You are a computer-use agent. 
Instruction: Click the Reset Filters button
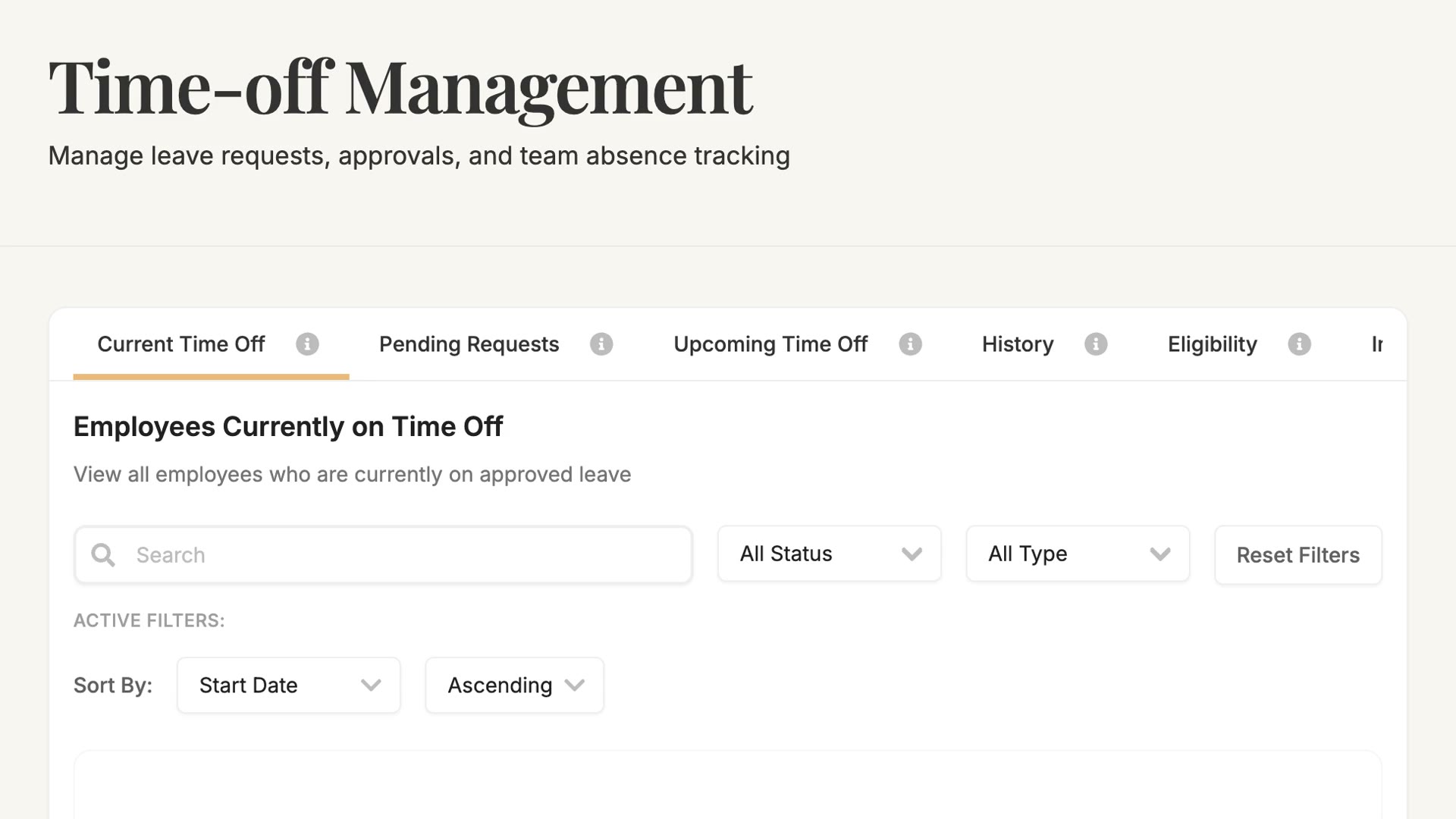1298,555
